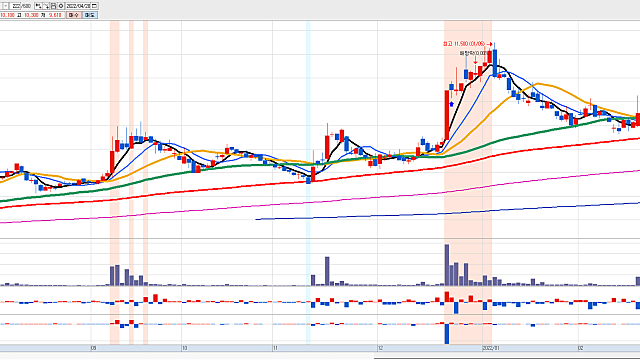
Task: Click the tall mid-November volume bar
Action: tap(327, 271)
